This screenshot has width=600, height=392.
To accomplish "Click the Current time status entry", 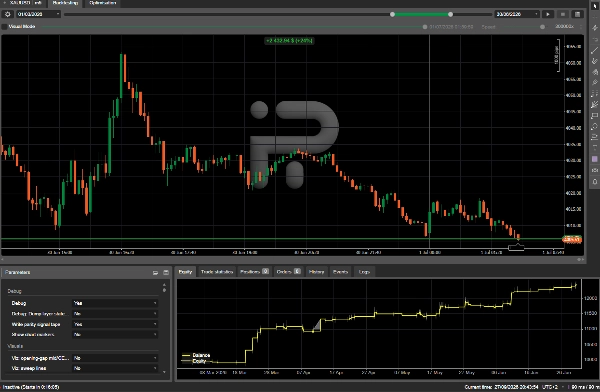I will click(x=502, y=387).
